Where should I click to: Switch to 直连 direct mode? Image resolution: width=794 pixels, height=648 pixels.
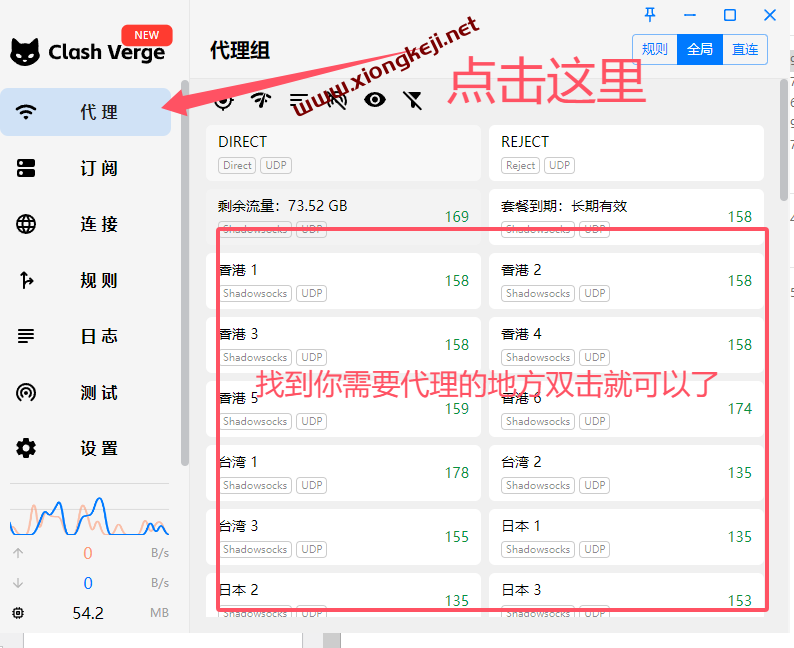click(745, 49)
